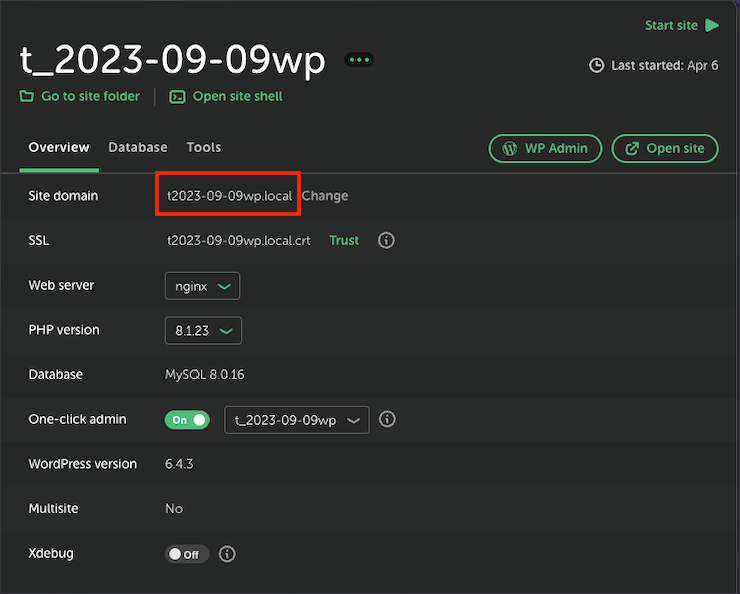
Task: Click the site title t_2023-09-09wp
Action: pos(173,60)
